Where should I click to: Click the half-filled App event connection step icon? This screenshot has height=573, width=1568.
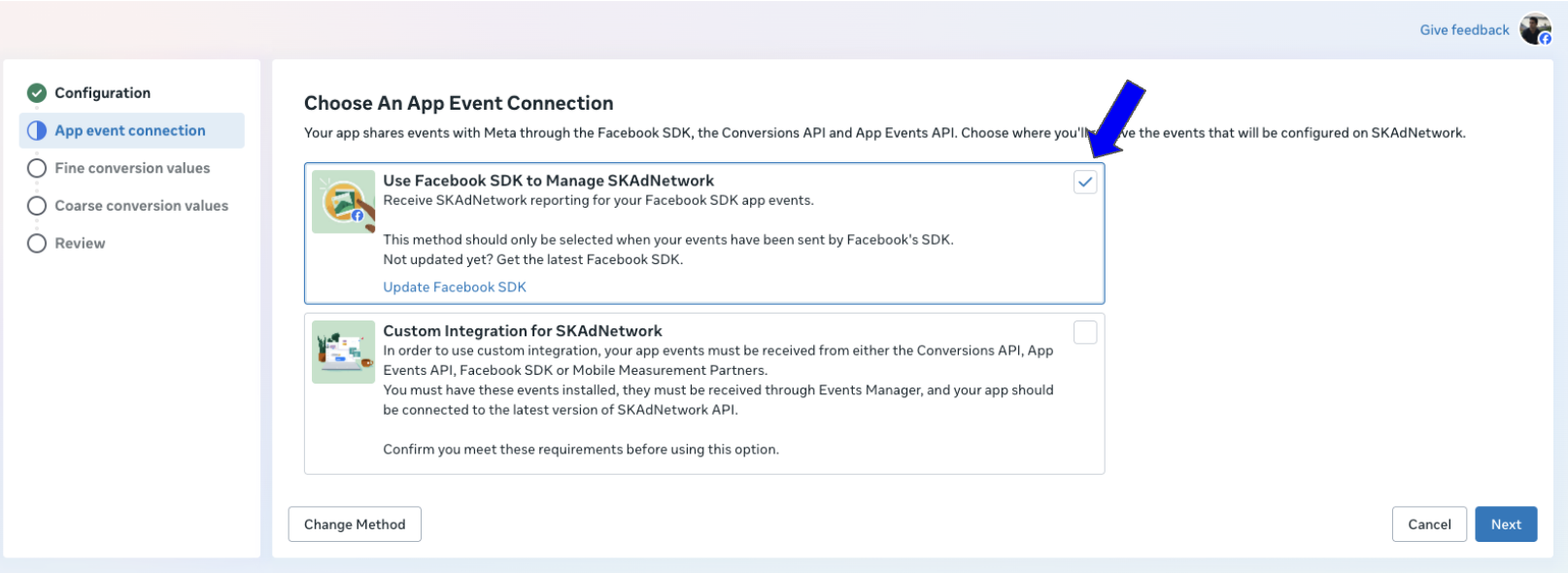point(37,130)
